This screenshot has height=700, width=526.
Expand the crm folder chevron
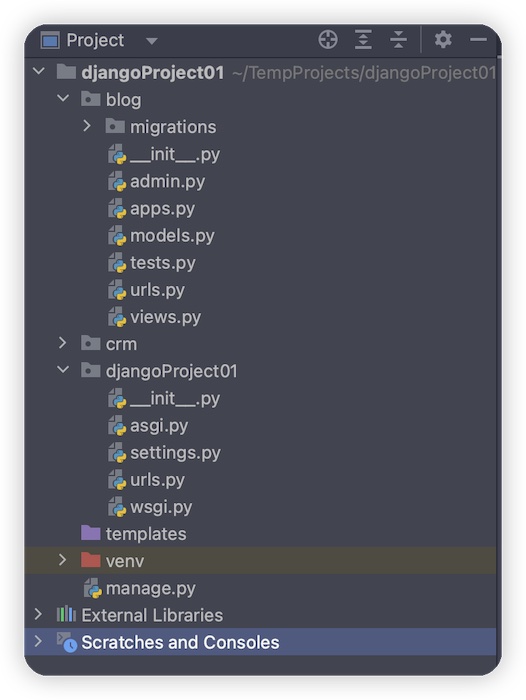coord(63,343)
